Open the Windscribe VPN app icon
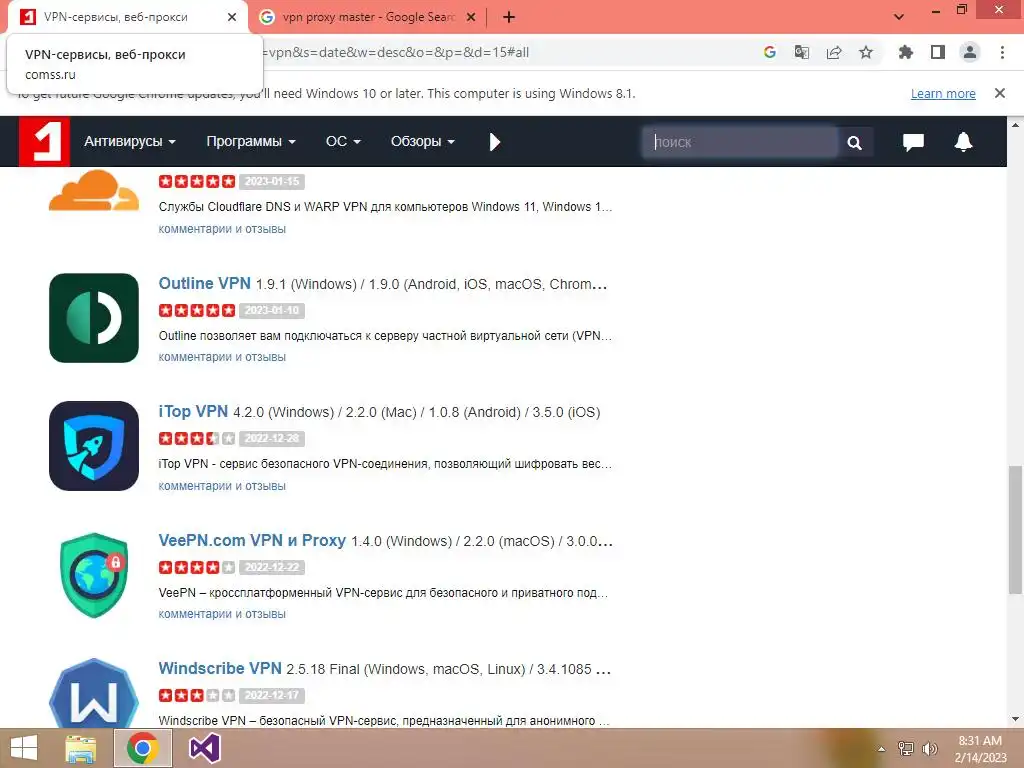Viewport: 1024px width, 768px height. point(94,693)
